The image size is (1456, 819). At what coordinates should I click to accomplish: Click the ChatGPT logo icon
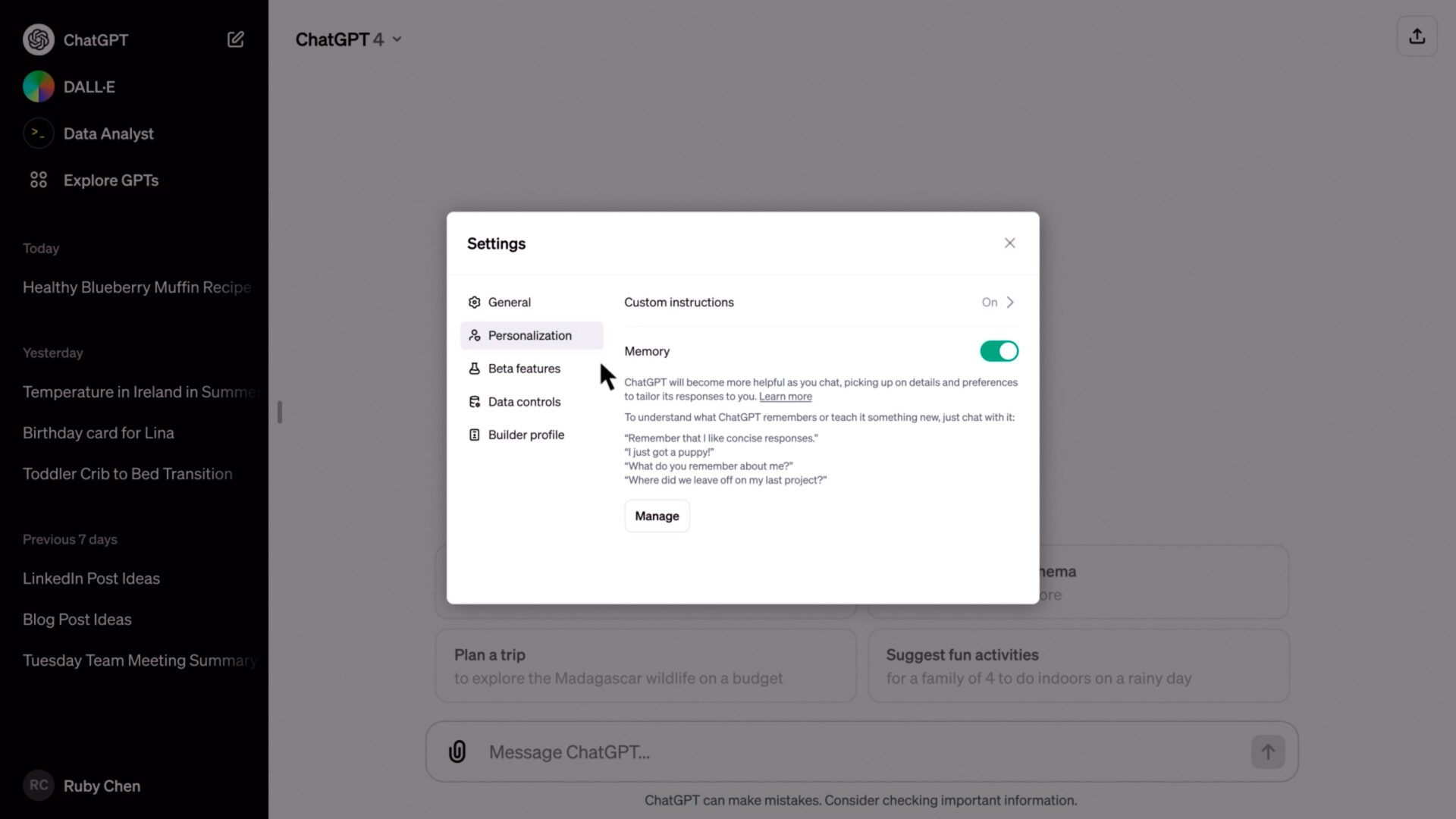38,40
